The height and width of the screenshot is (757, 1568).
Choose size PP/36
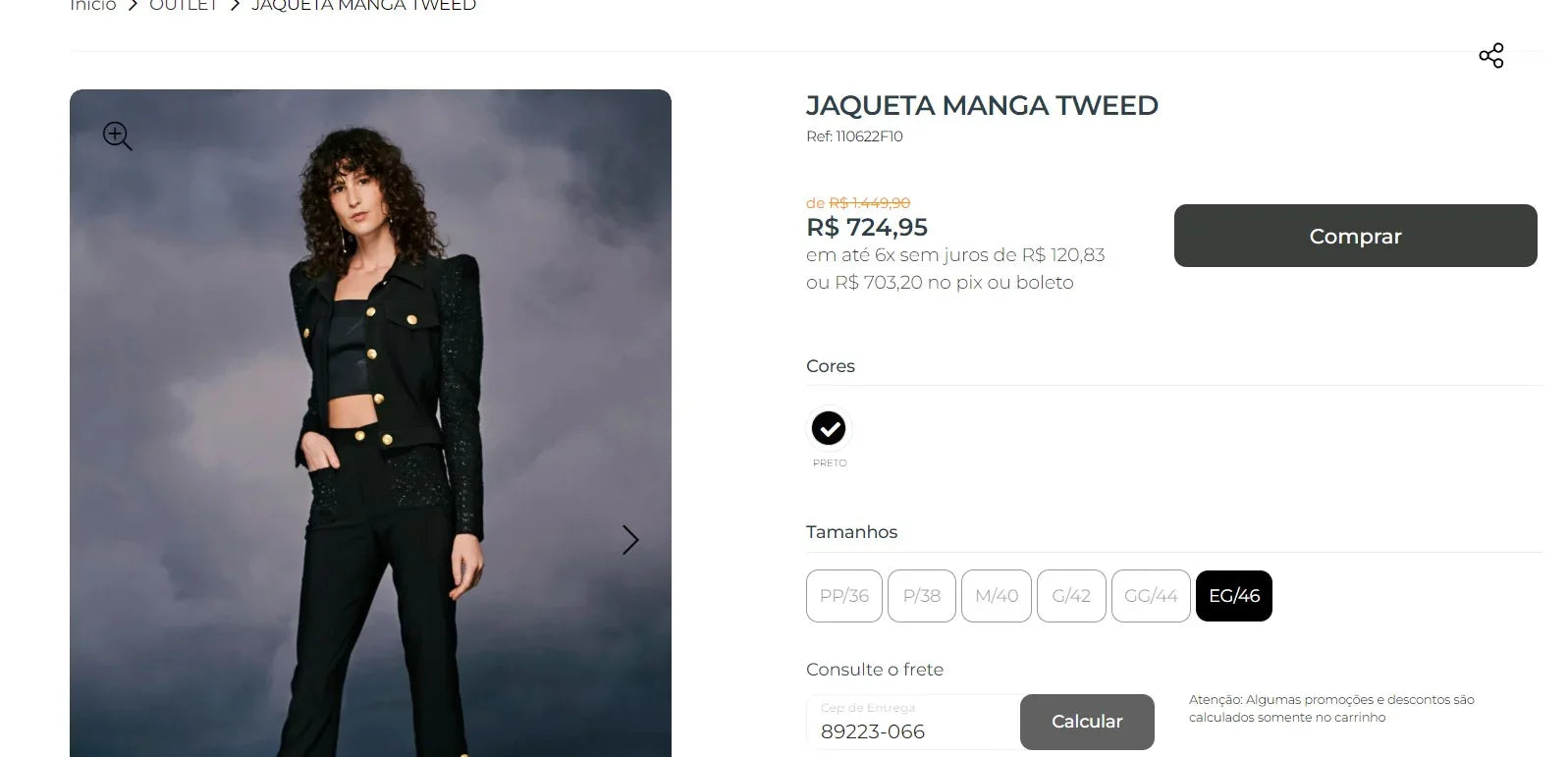point(844,596)
